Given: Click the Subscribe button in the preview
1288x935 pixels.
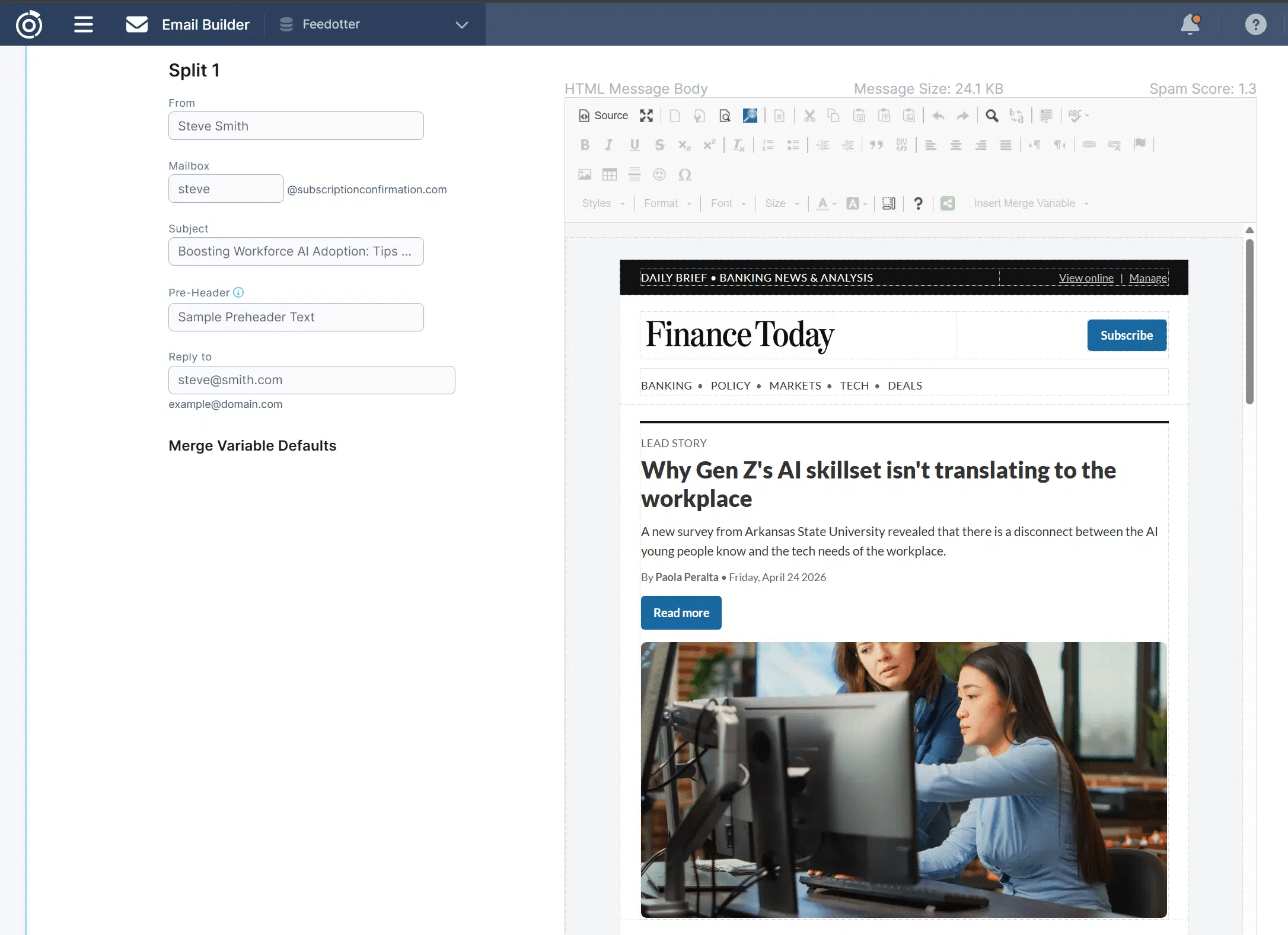Looking at the screenshot, I should point(1126,335).
